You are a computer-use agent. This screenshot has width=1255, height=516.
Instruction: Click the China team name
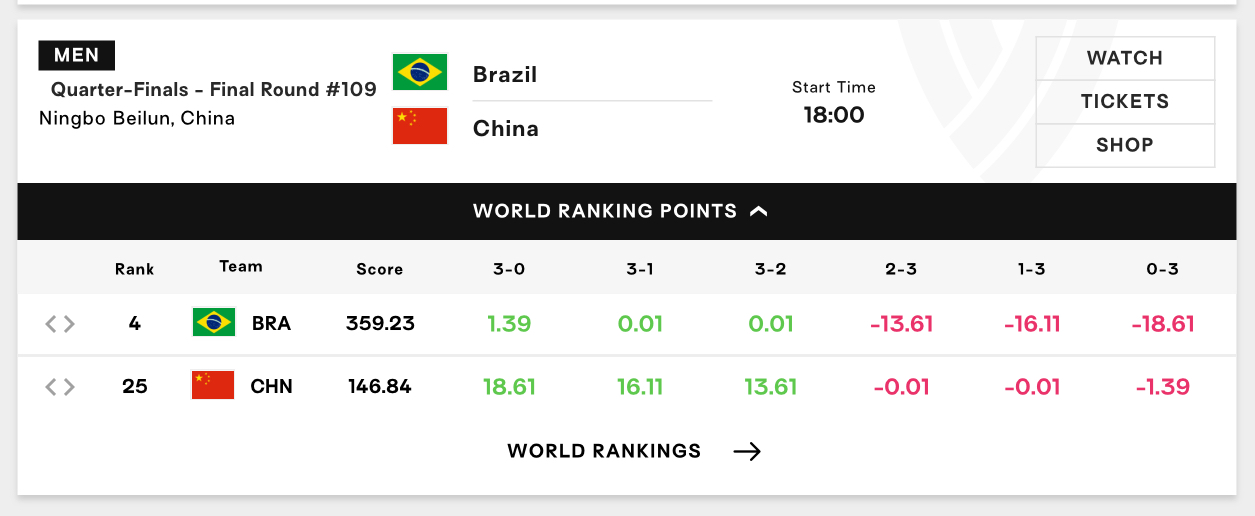click(x=506, y=128)
